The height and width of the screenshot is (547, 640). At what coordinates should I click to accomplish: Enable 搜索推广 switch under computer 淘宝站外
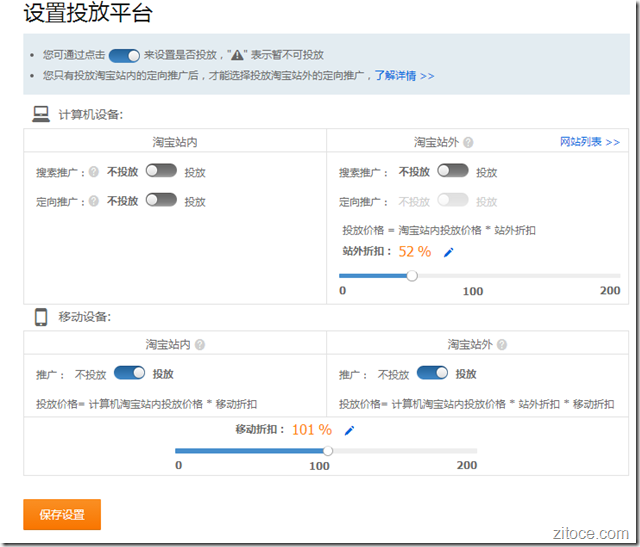tap(452, 171)
